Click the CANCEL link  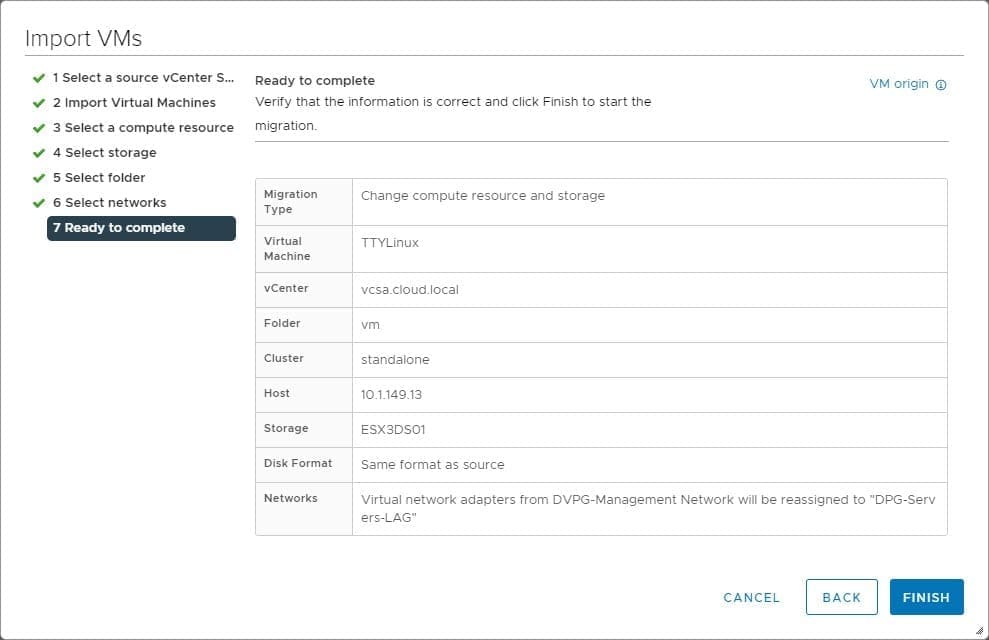[751, 597]
